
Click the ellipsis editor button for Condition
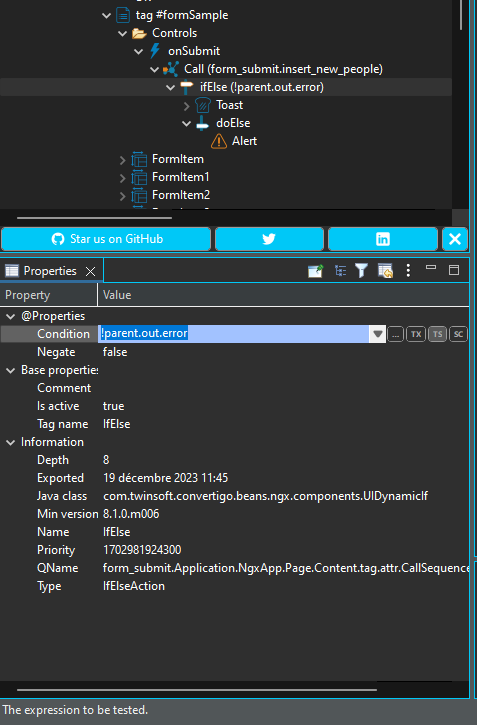click(396, 334)
